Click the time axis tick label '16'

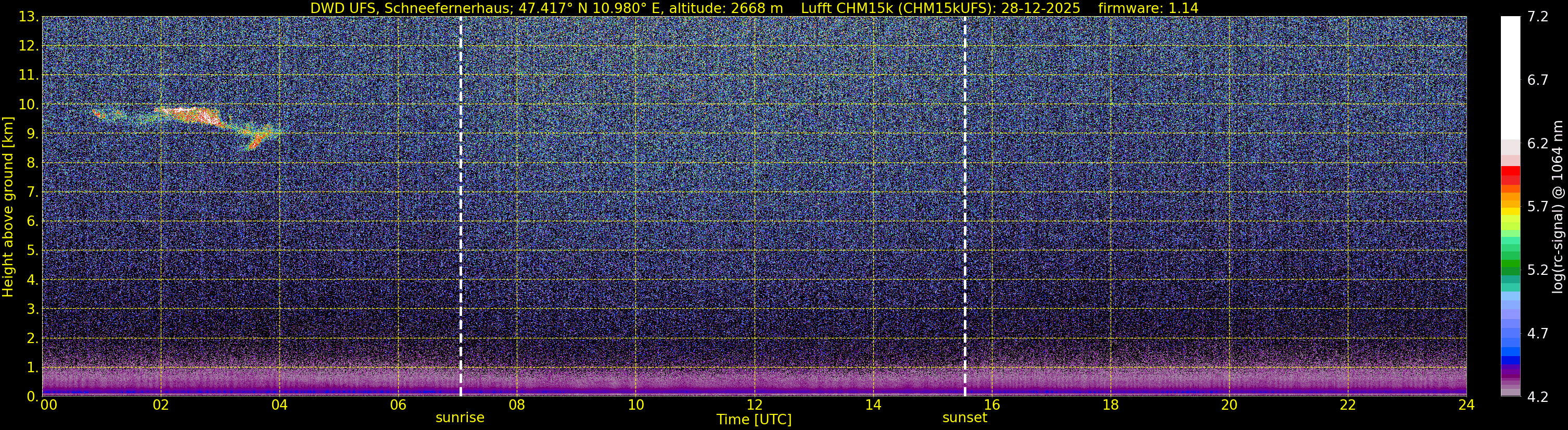[991, 405]
